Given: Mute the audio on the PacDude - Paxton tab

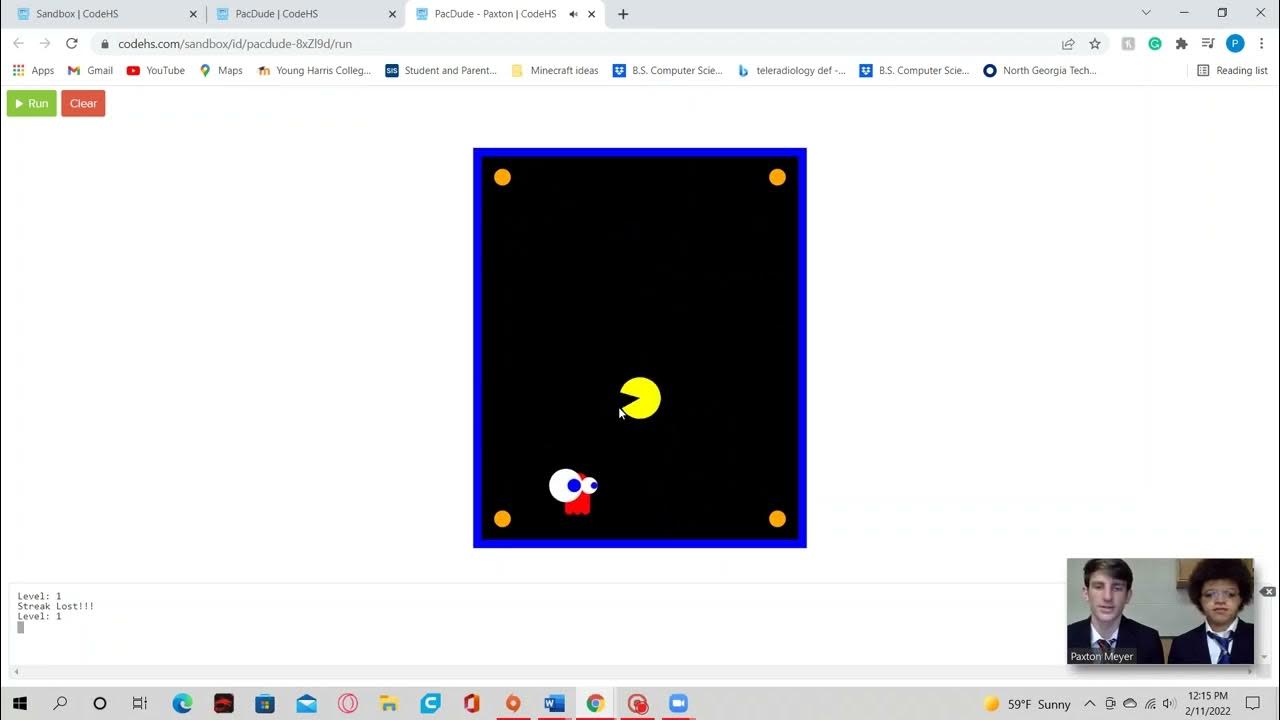Looking at the screenshot, I should point(573,14).
